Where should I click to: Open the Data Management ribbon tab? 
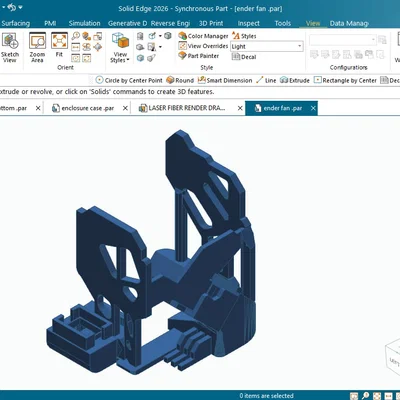pyautogui.click(x=349, y=23)
